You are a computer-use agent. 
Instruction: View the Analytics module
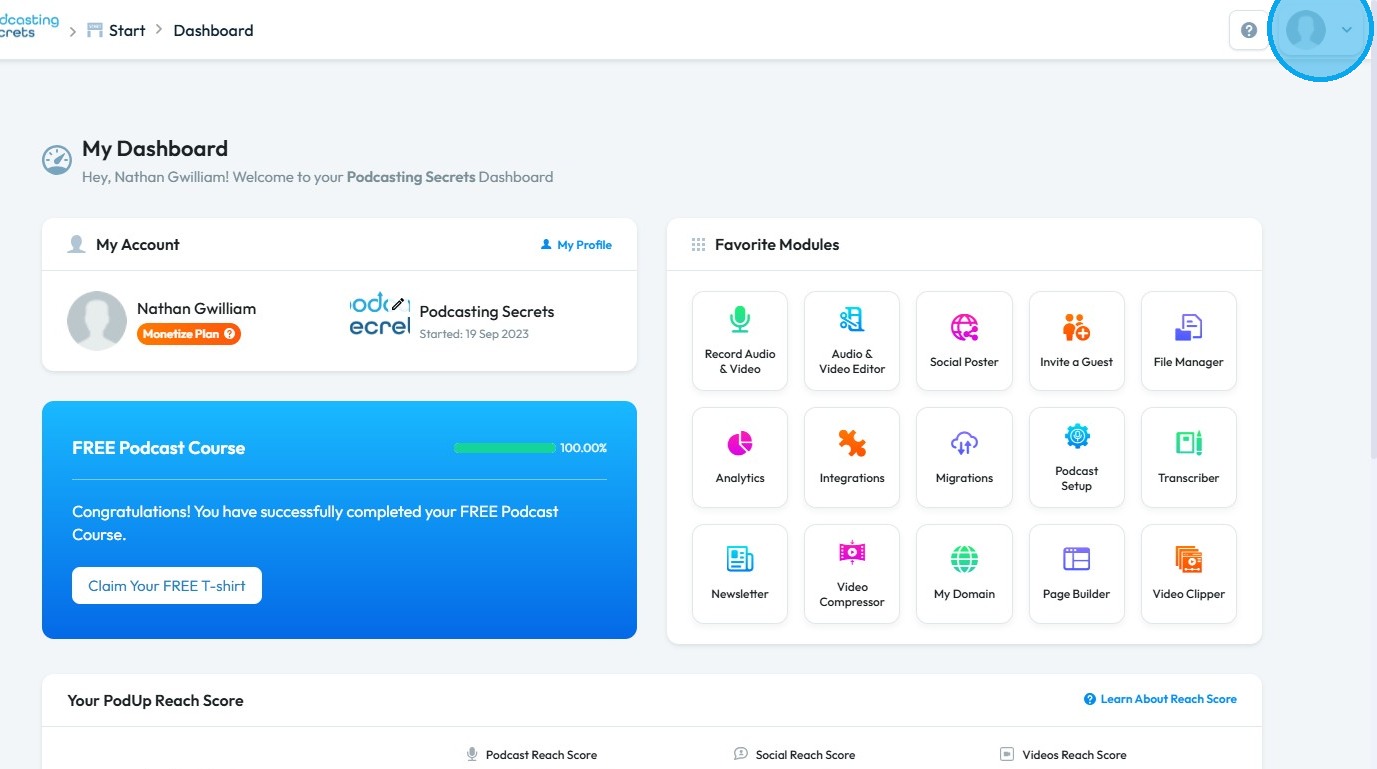pos(740,457)
